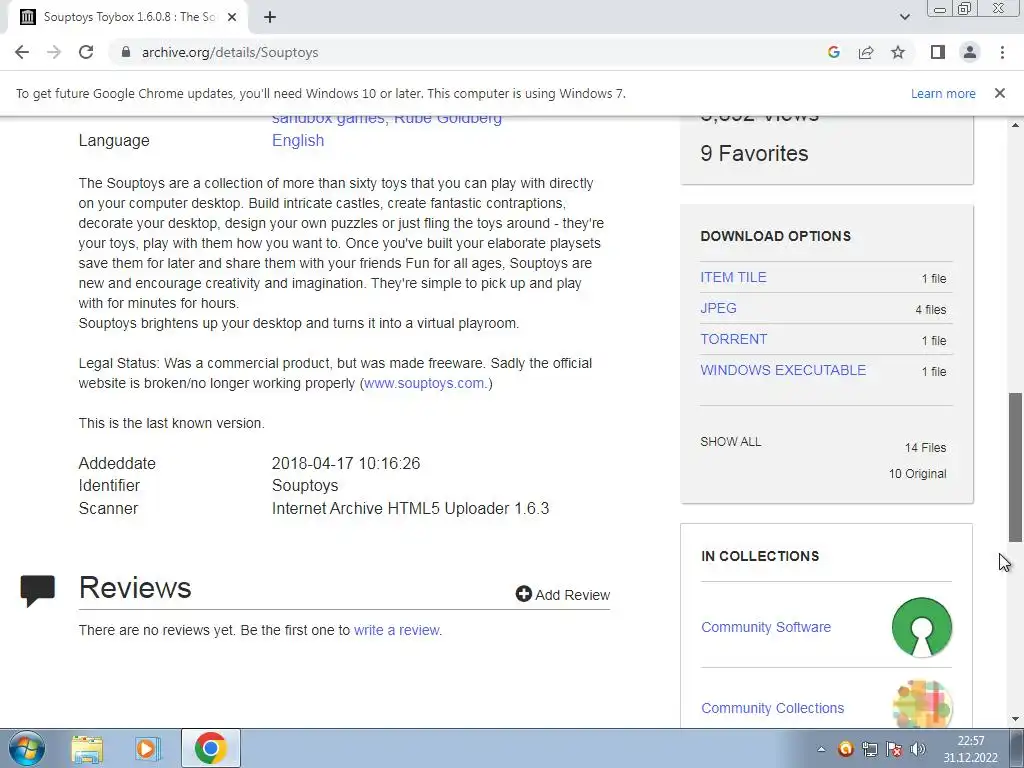Image resolution: width=1024 pixels, height=768 pixels.
Task: Click the Community Software green keyhole thumbnail
Action: 921,627
